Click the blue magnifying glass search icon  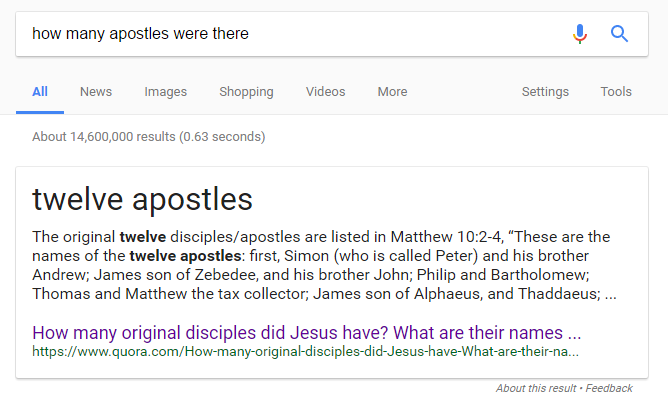pos(619,34)
